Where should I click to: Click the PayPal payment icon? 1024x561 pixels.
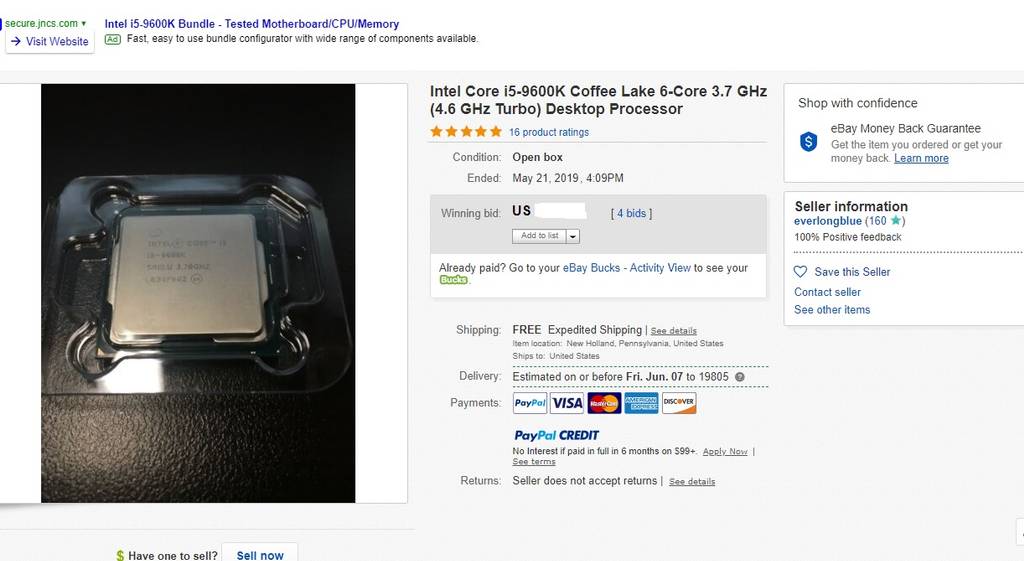coord(530,403)
